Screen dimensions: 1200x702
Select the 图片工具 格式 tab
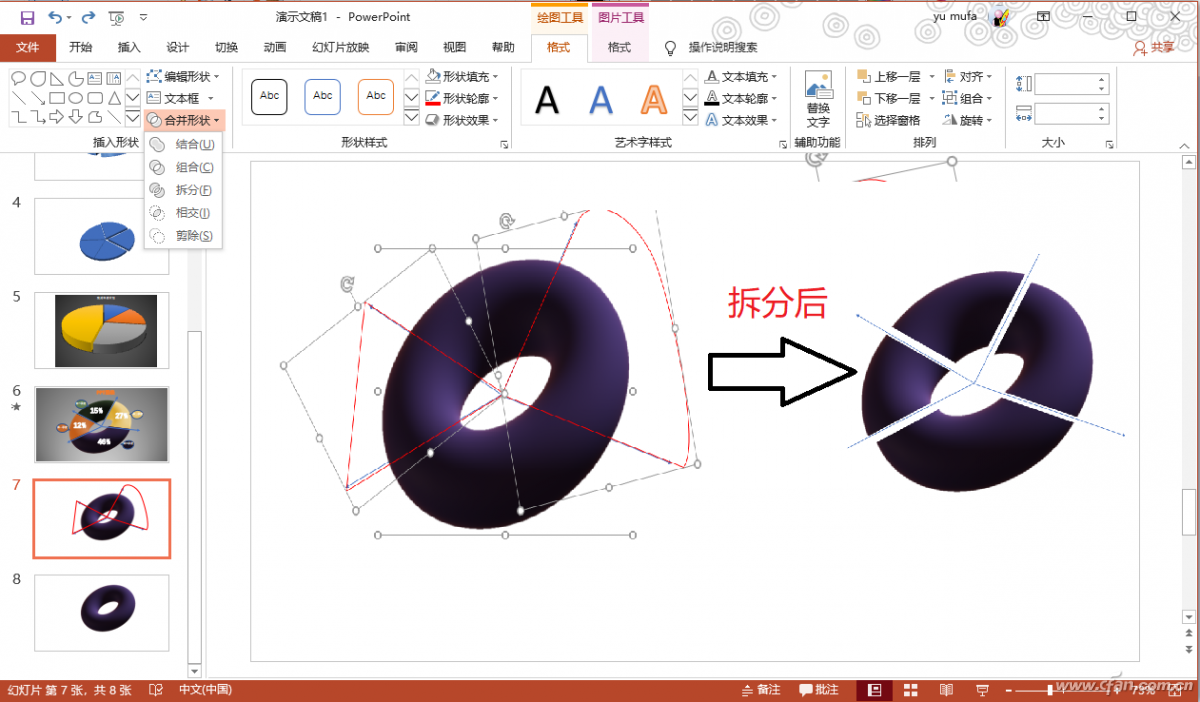coord(619,47)
